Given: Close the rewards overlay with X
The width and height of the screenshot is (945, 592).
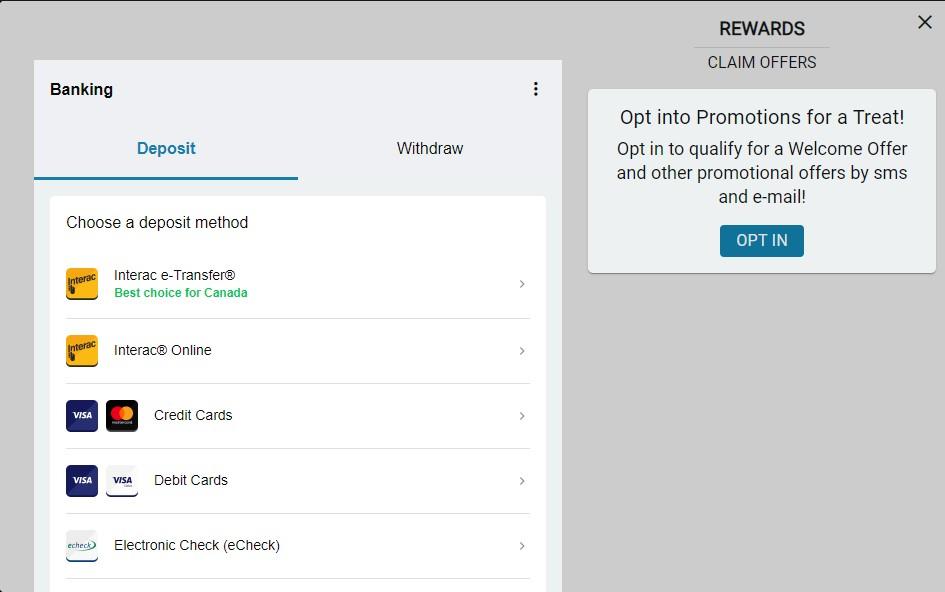Looking at the screenshot, I should point(925,22).
